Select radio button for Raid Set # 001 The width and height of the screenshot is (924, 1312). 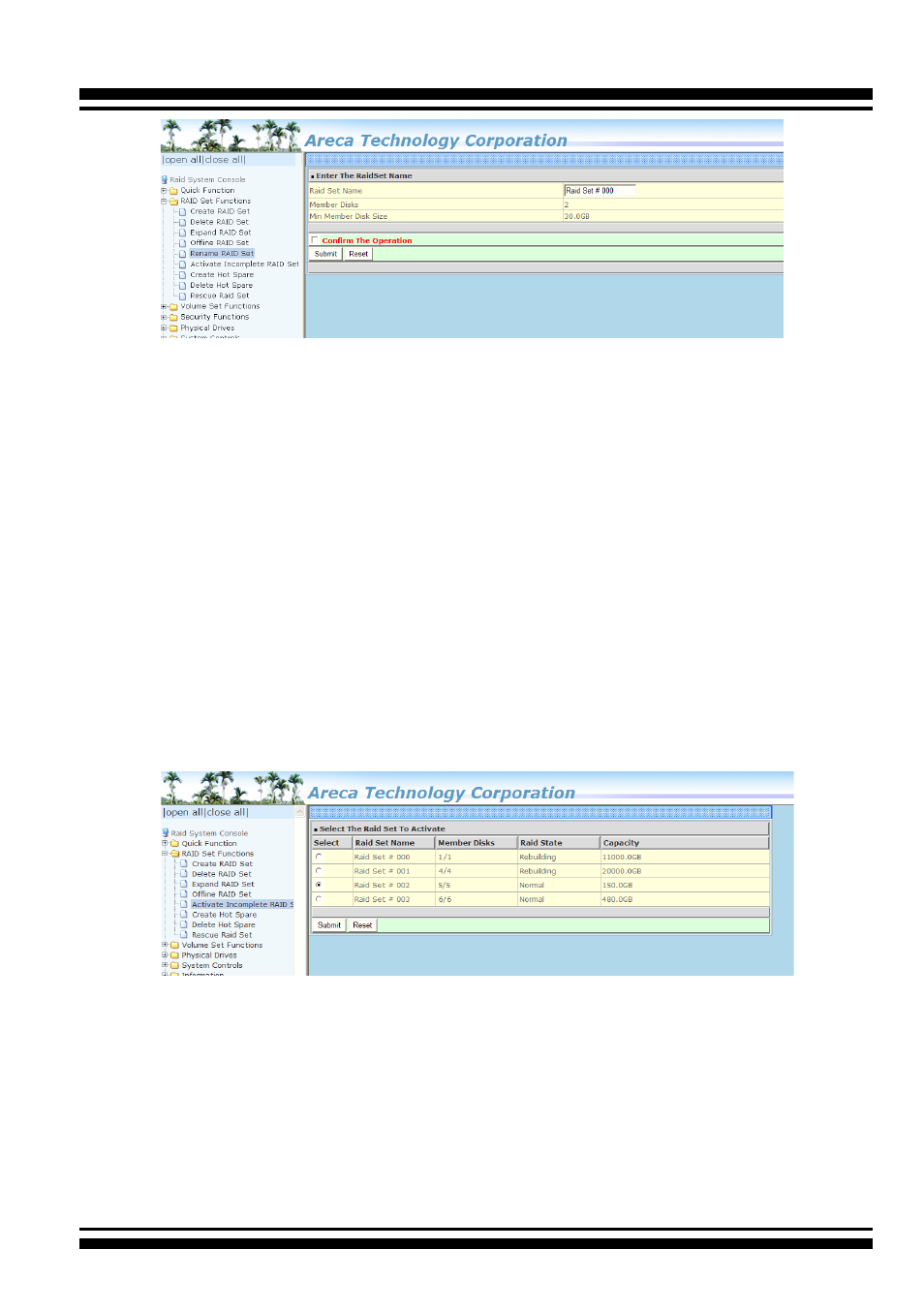pyautogui.click(x=319, y=871)
